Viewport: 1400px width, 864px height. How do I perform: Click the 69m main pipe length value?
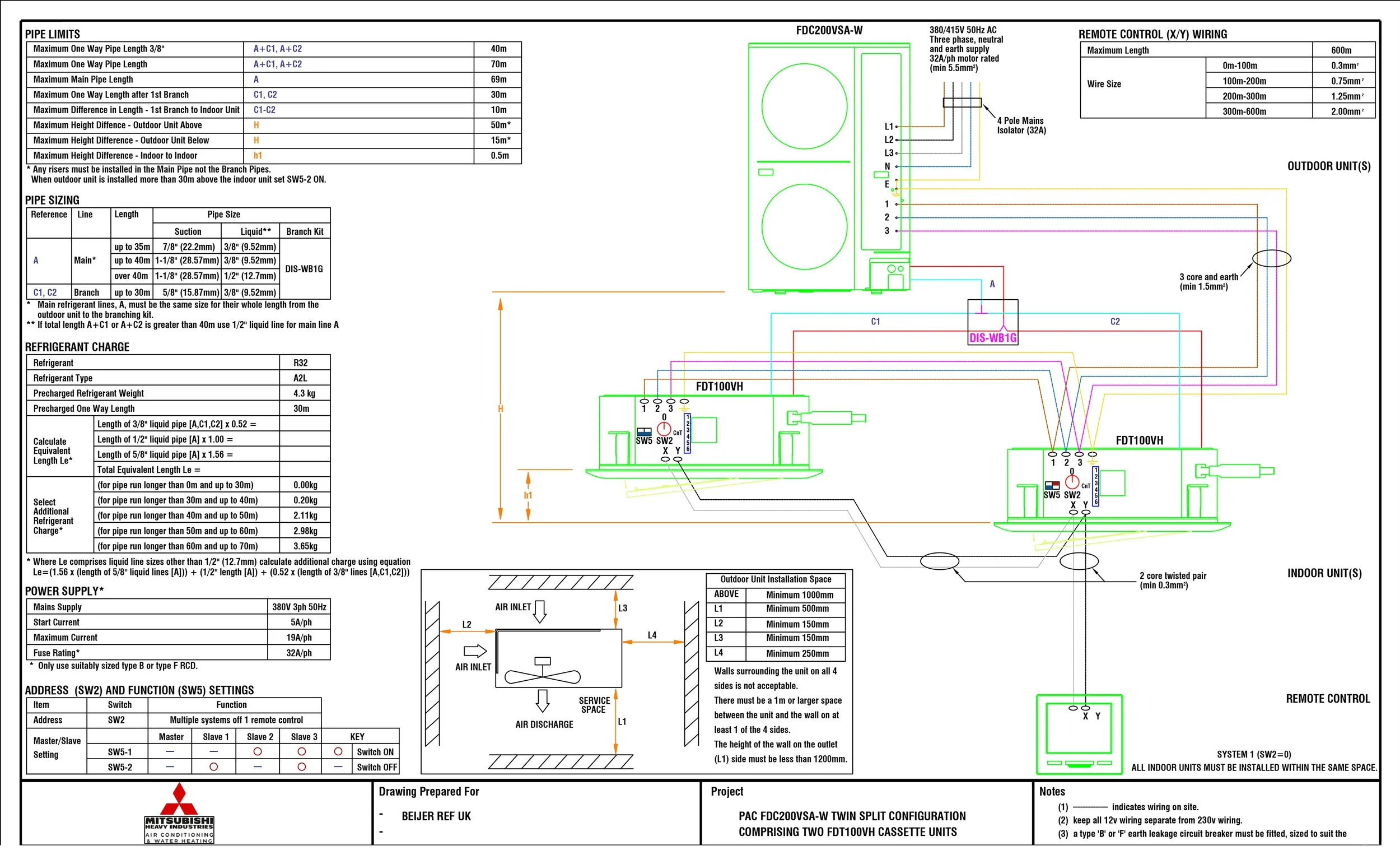pos(498,80)
